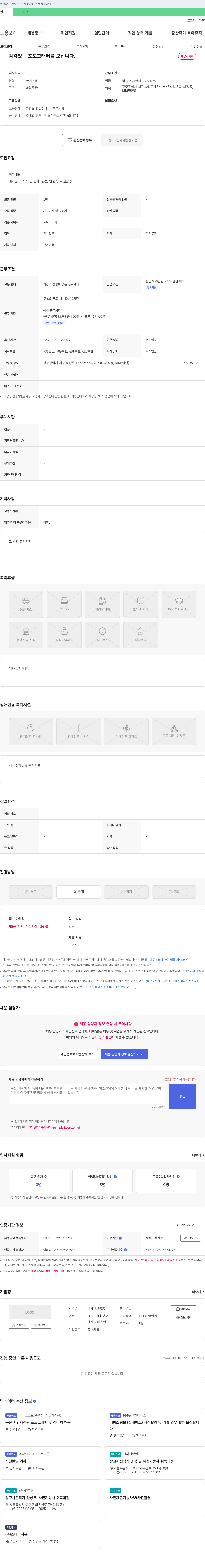Open 홈페이지 company button
Viewport: 205px width, 1568px height.
183,1309
